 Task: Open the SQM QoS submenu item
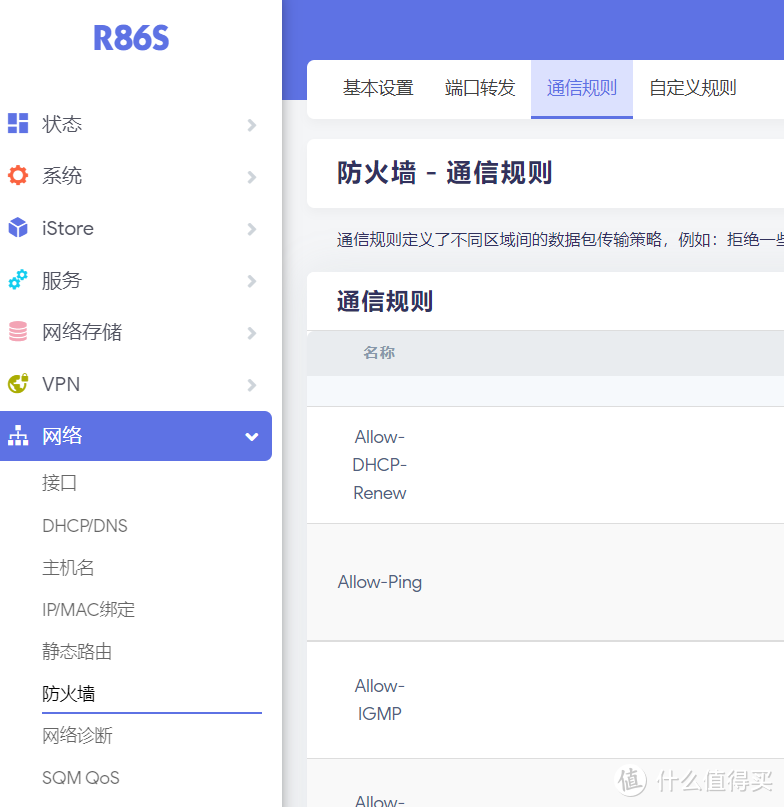[x=81, y=778]
